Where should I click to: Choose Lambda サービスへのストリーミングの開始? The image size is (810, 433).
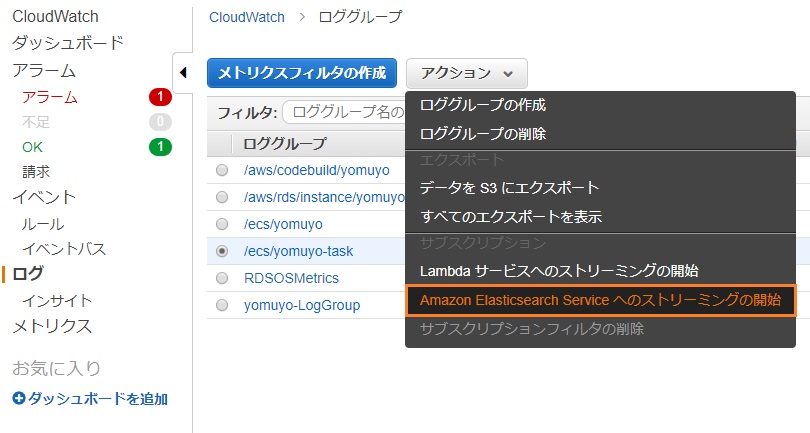point(600,271)
